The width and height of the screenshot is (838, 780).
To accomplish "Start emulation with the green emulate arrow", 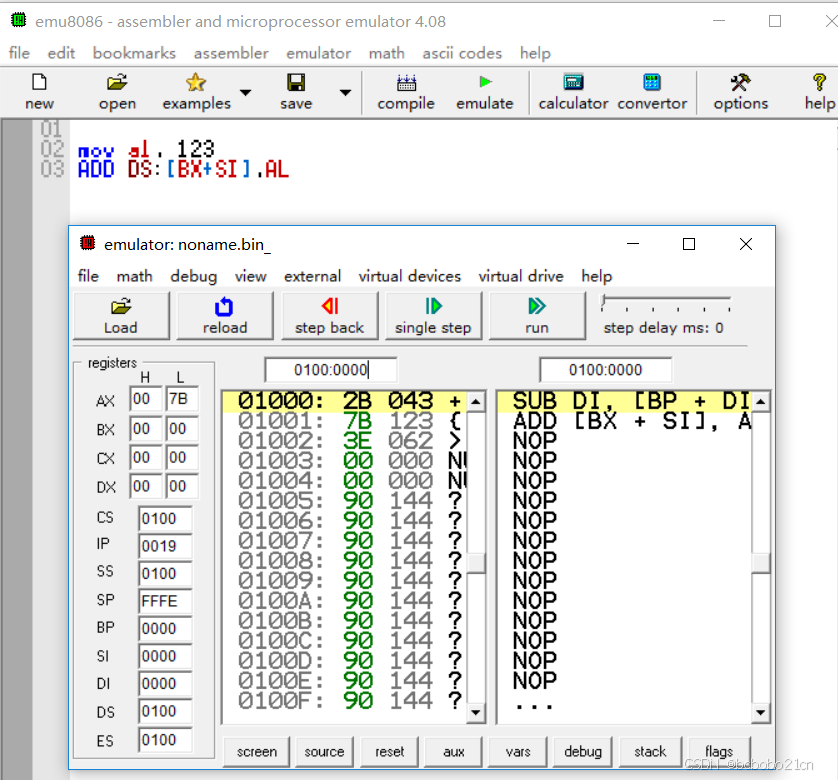I will [485, 91].
